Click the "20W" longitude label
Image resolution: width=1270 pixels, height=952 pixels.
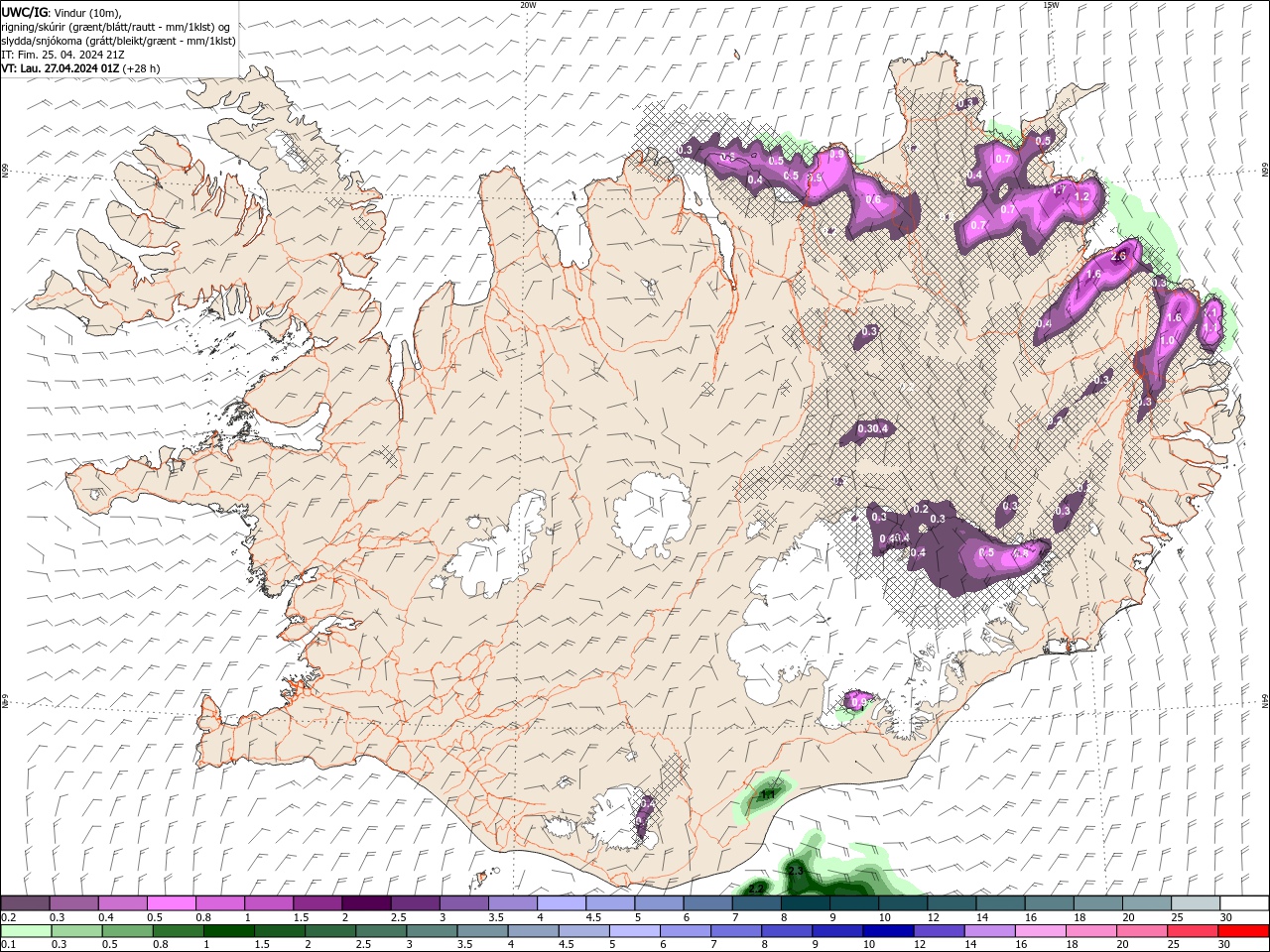click(528, 5)
